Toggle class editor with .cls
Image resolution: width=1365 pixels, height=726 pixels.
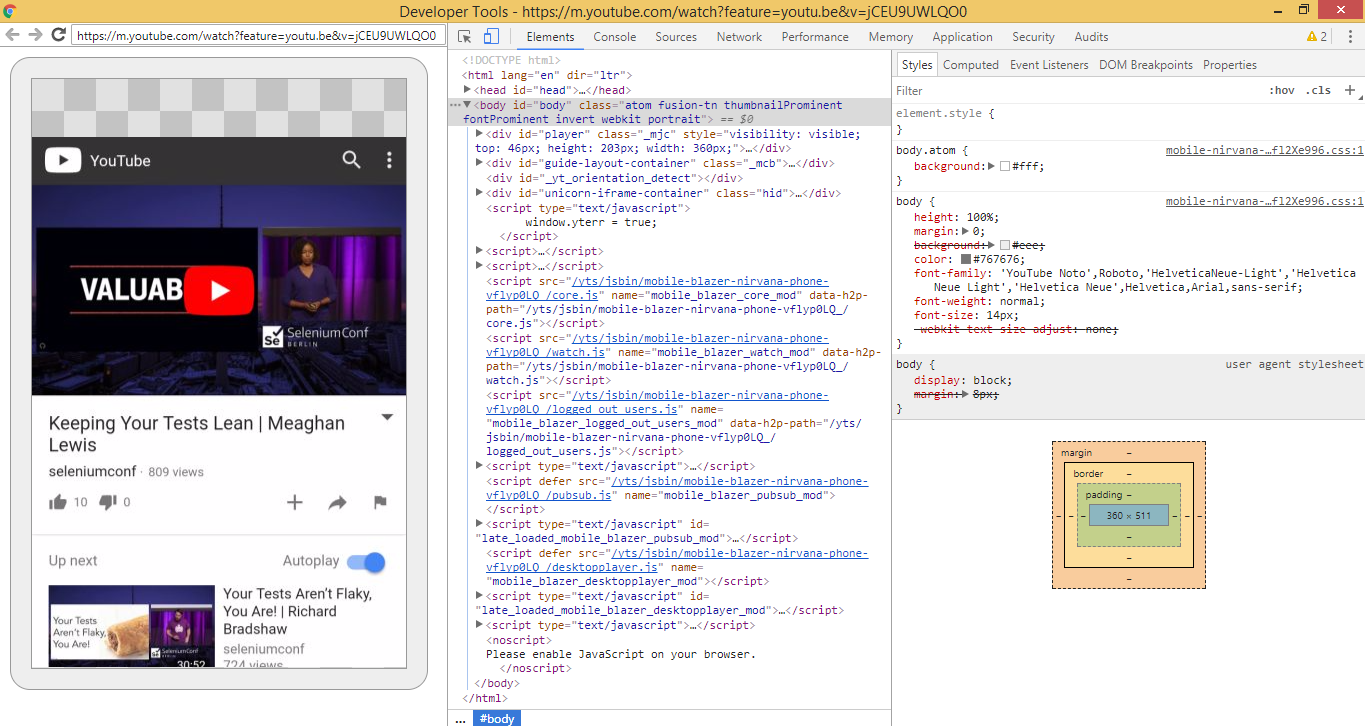click(x=1318, y=90)
